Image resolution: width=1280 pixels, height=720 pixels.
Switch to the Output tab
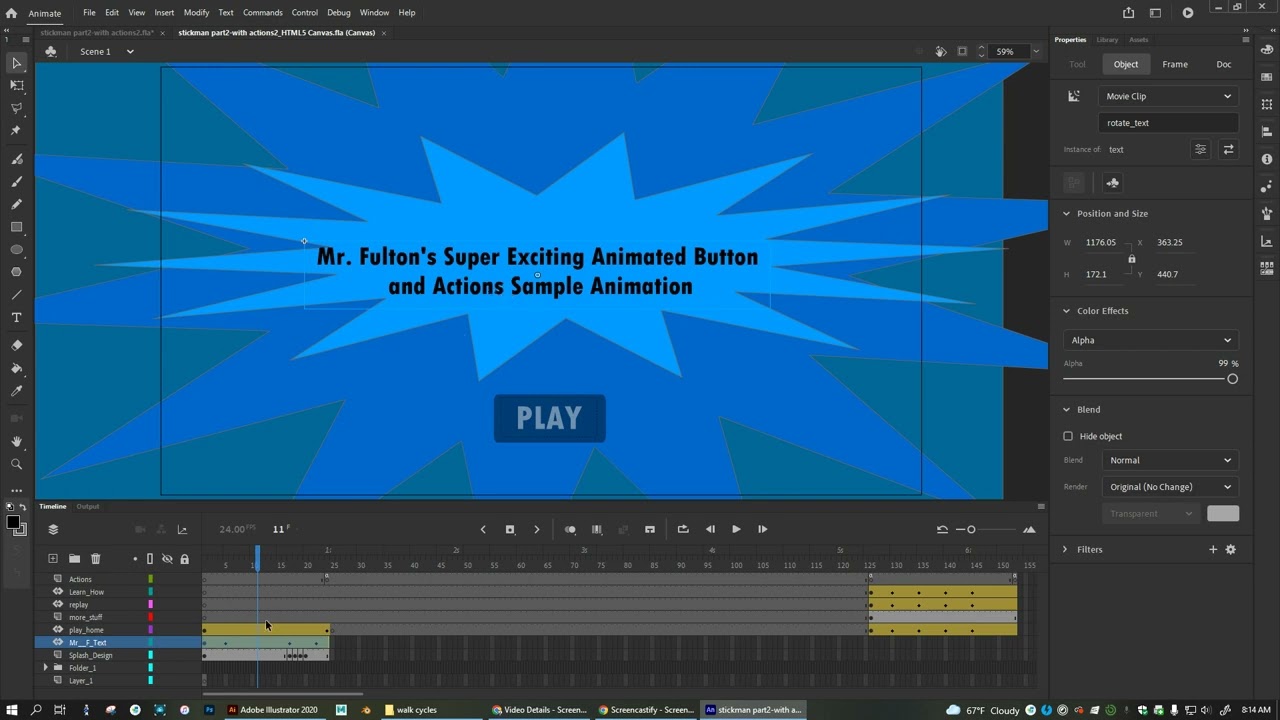tap(88, 506)
